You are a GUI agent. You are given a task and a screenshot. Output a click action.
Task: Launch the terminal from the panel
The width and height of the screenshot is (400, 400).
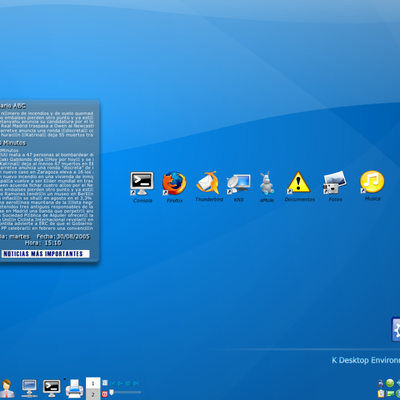(52, 388)
